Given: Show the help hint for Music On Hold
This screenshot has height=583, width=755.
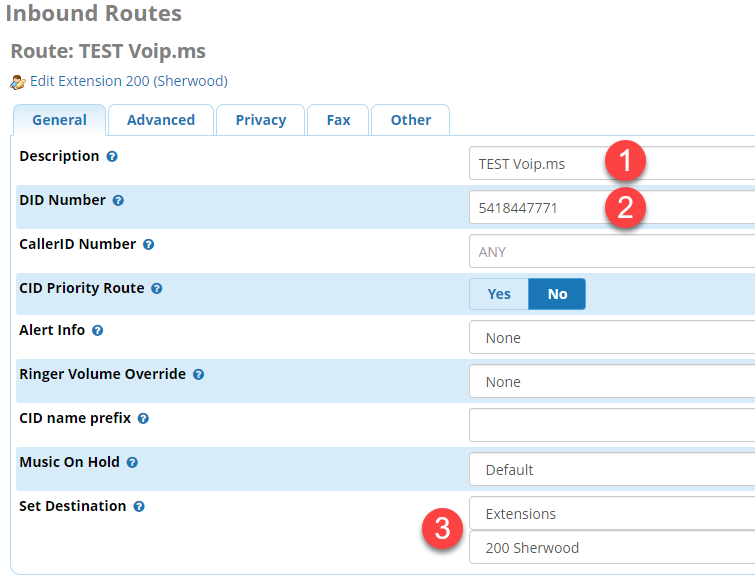Looking at the screenshot, I should 132,463.
